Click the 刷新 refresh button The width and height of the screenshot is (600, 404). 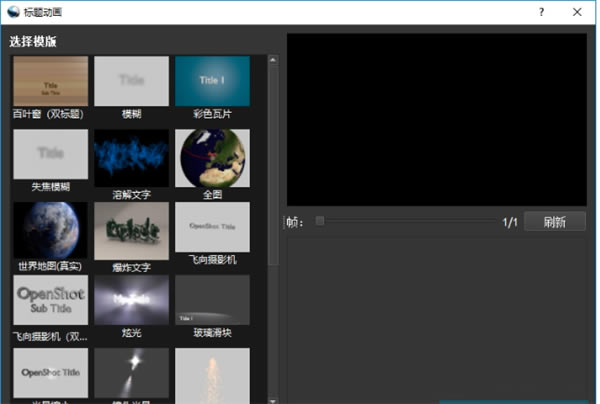coord(554,222)
